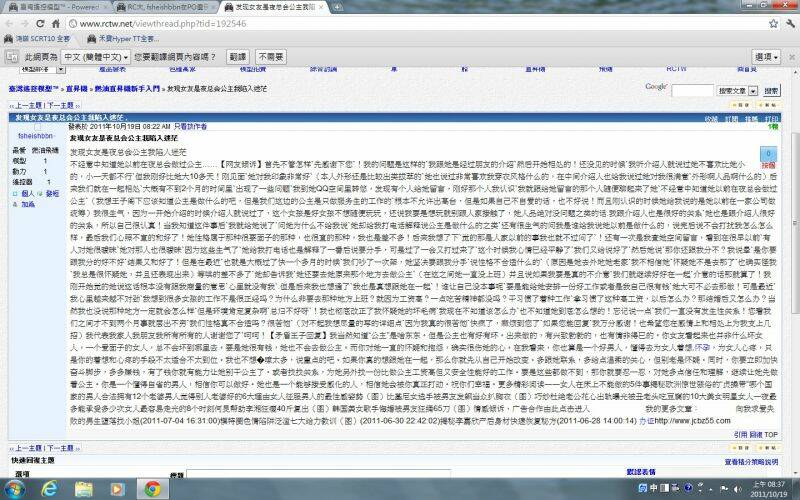Focus the address bar URL field
Viewport: 800px width, 500px height.
point(416,23)
